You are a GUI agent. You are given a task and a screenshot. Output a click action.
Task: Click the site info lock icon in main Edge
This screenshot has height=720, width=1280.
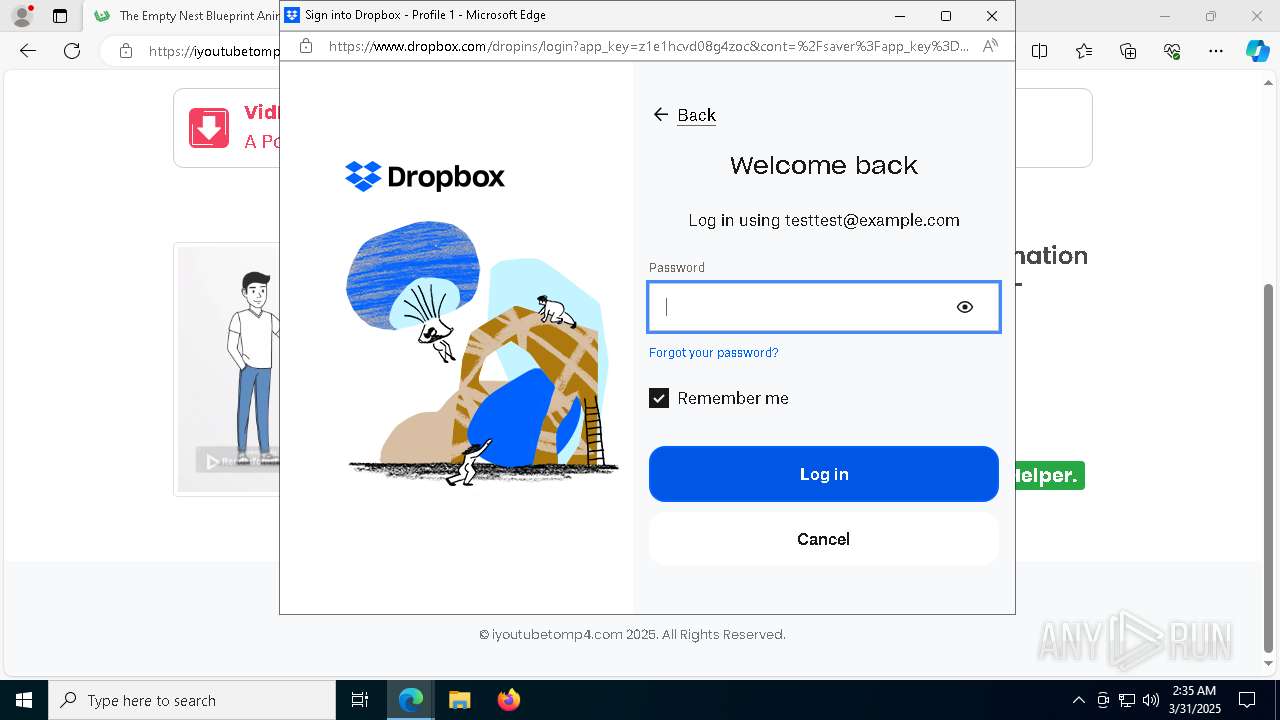[126, 51]
